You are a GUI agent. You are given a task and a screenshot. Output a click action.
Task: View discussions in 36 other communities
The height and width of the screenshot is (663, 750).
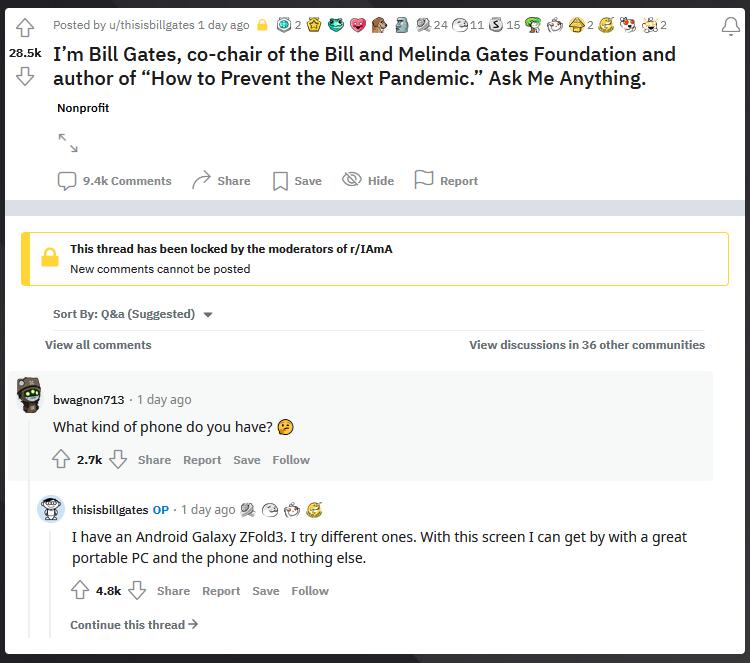pyautogui.click(x=587, y=345)
